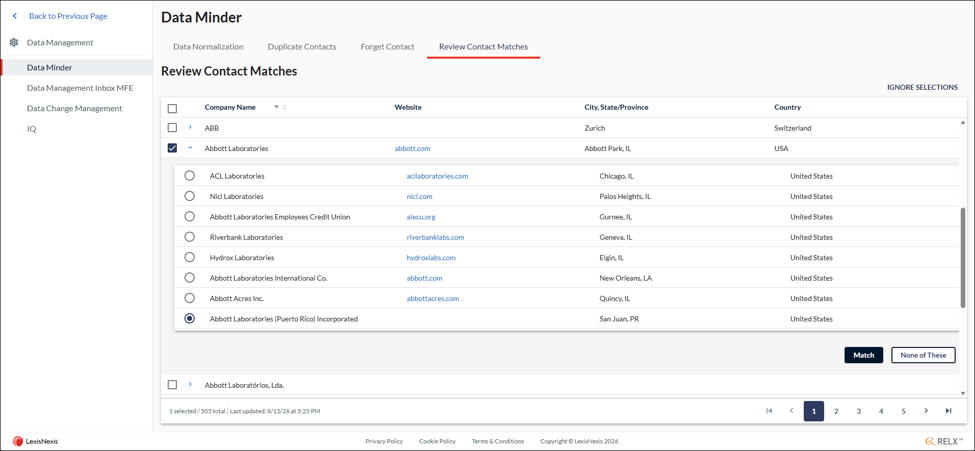Screen dimensions: 975x451
Task: Switch to the Data Normalization tab
Action: [208, 47]
